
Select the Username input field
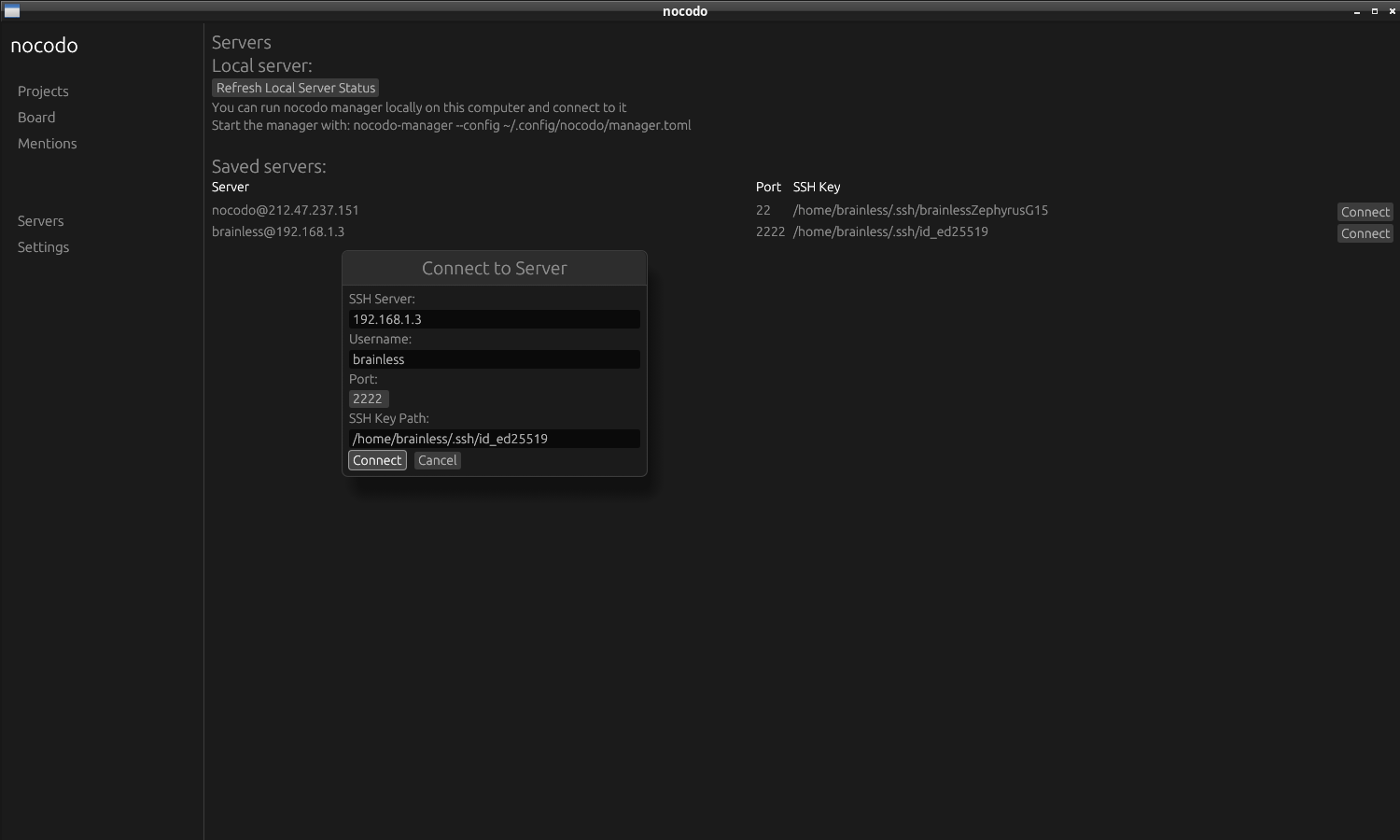coord(494,359)
